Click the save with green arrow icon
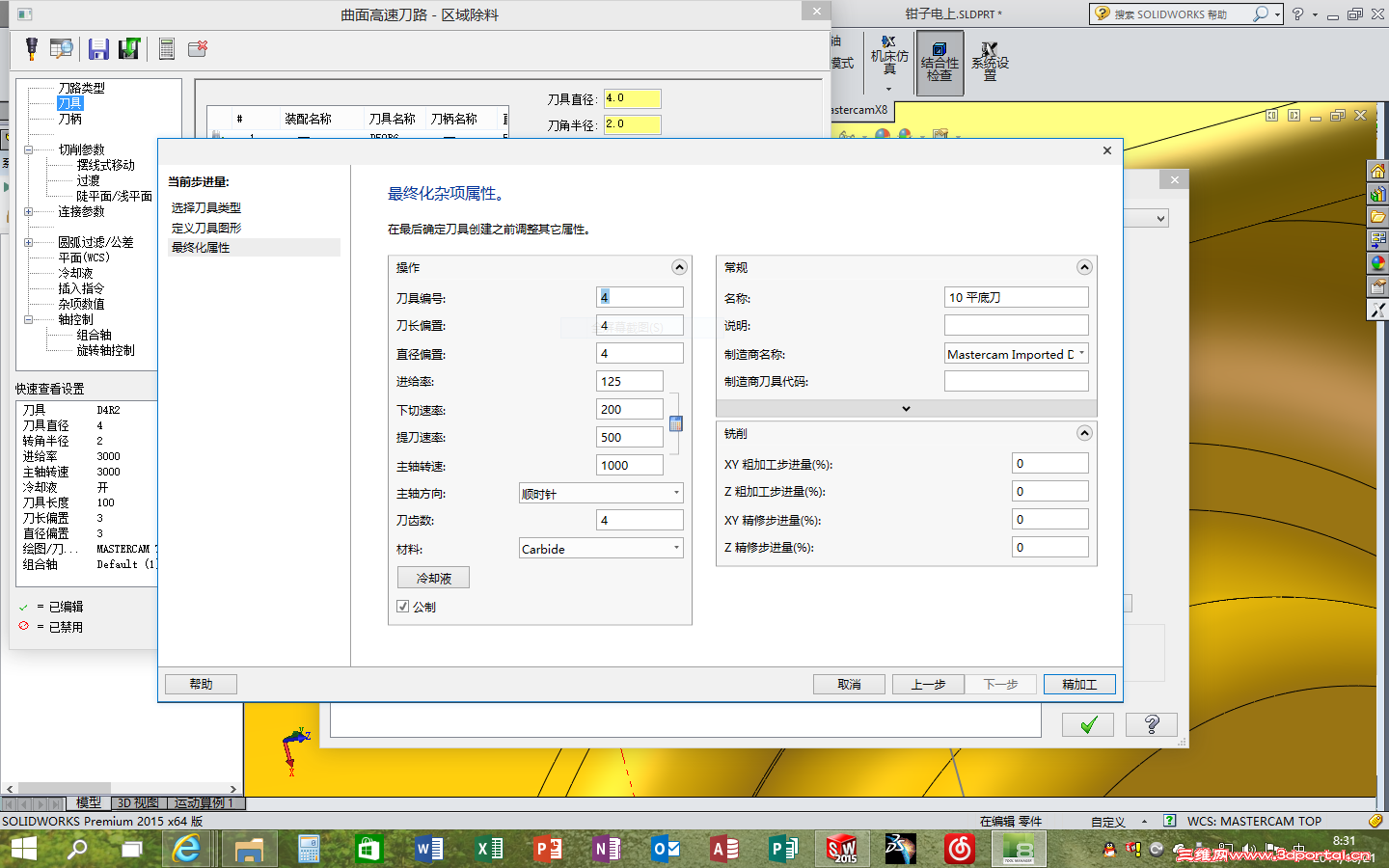 point(129,48)
